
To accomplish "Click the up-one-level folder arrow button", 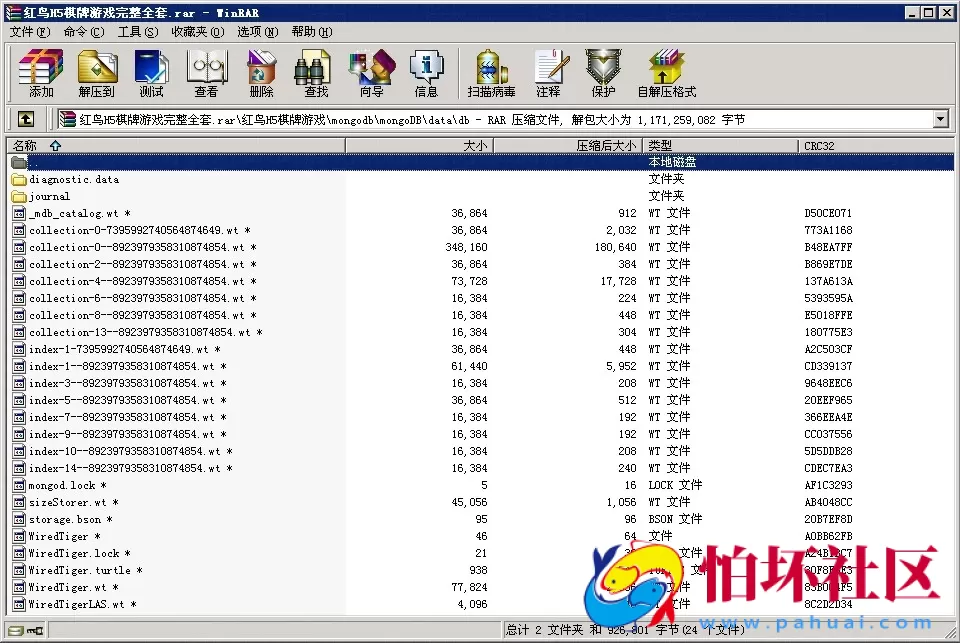I will point(25,118).
